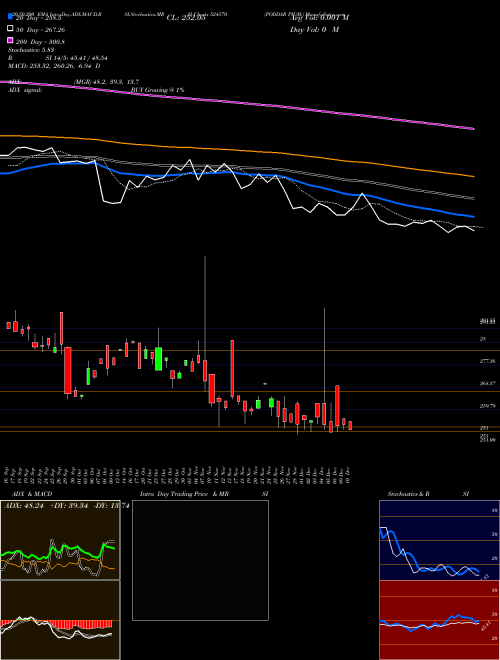Click the white 50 Day legend swatch
The width and height of the screenshot is (500, 660).
point(10,29)
